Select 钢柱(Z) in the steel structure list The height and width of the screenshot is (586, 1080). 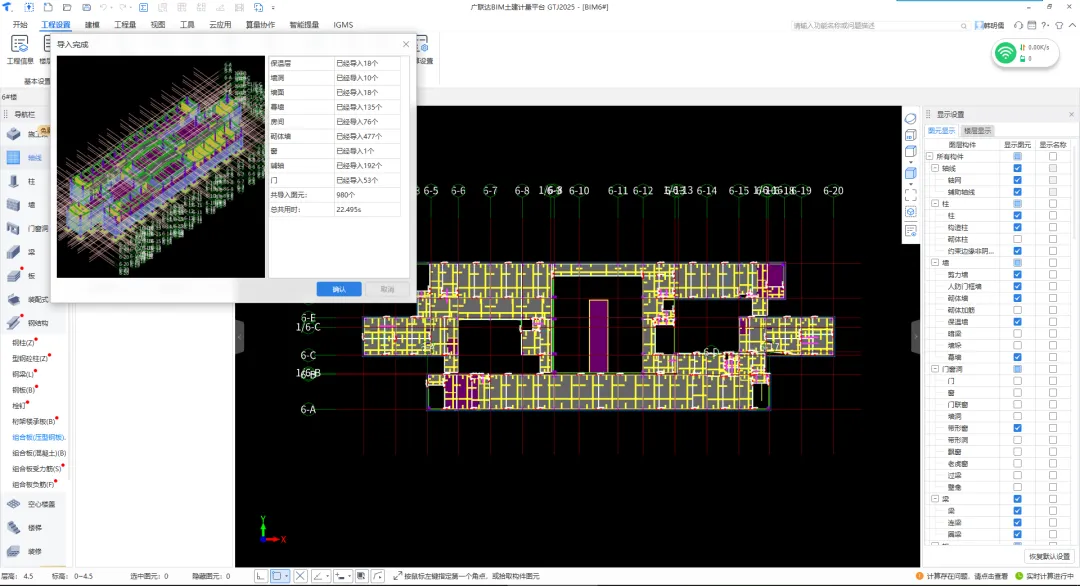click(x=23, y=342)
